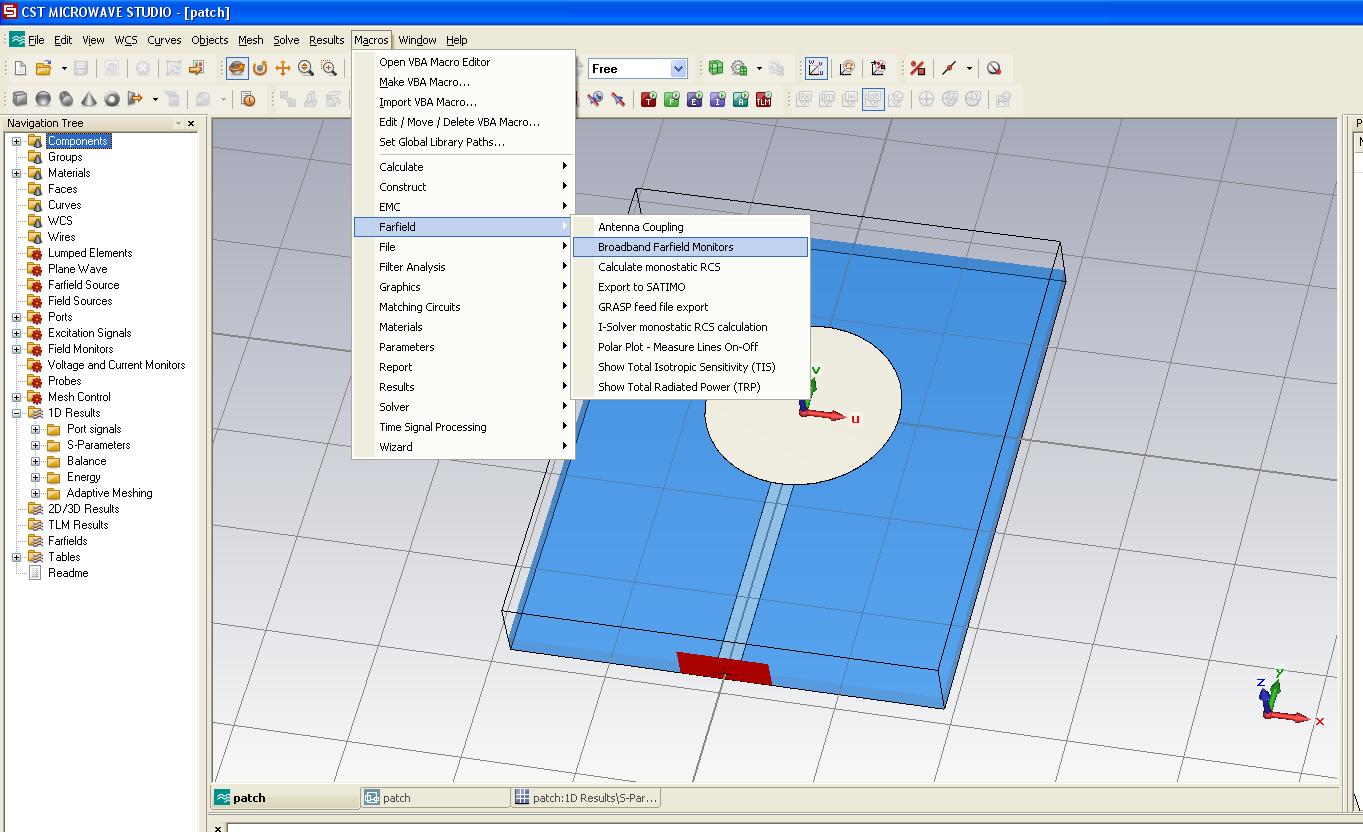Toggle the local WCS coordinate system
Viewport: 1363px width, 832px height.
pyautogui.click(x=816, y=68)
